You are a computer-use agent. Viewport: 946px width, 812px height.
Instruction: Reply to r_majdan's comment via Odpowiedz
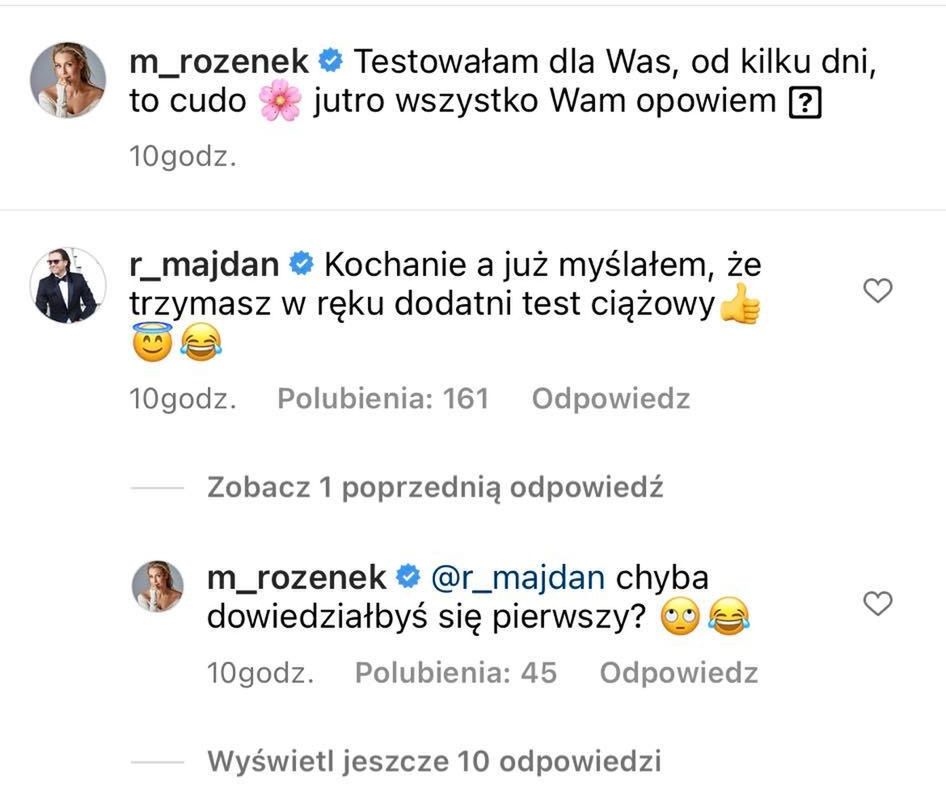610,399
